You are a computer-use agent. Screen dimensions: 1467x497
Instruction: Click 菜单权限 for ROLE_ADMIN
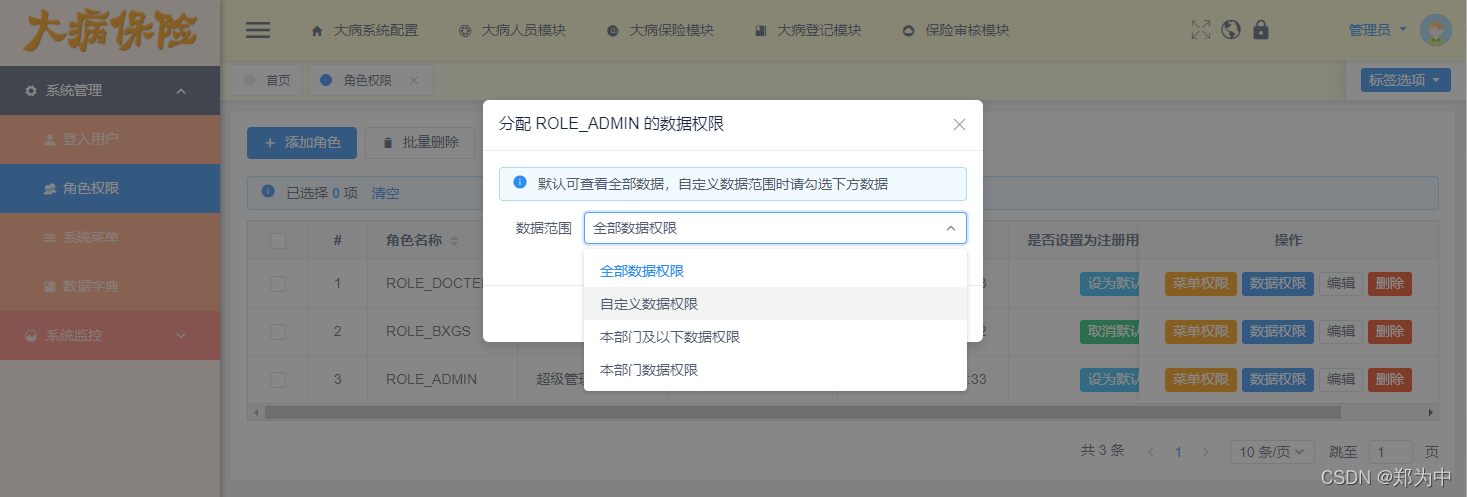click(1201, 380)
